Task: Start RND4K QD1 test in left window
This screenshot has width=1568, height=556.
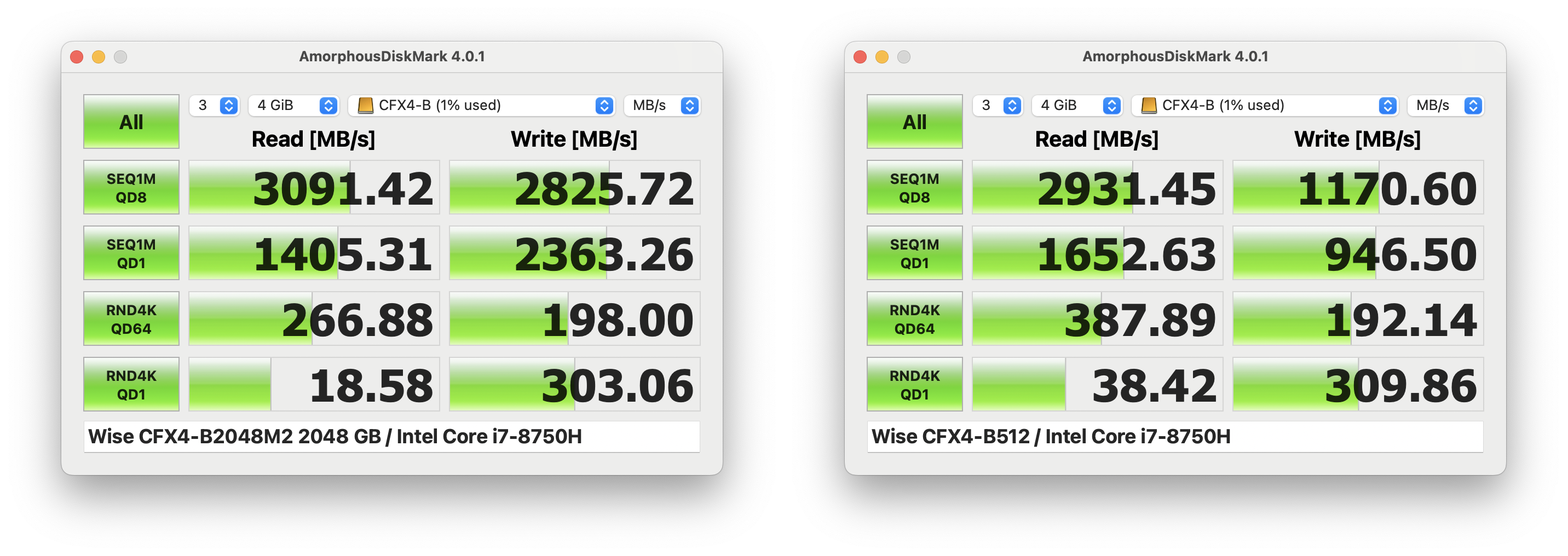Action: (131, 385)
